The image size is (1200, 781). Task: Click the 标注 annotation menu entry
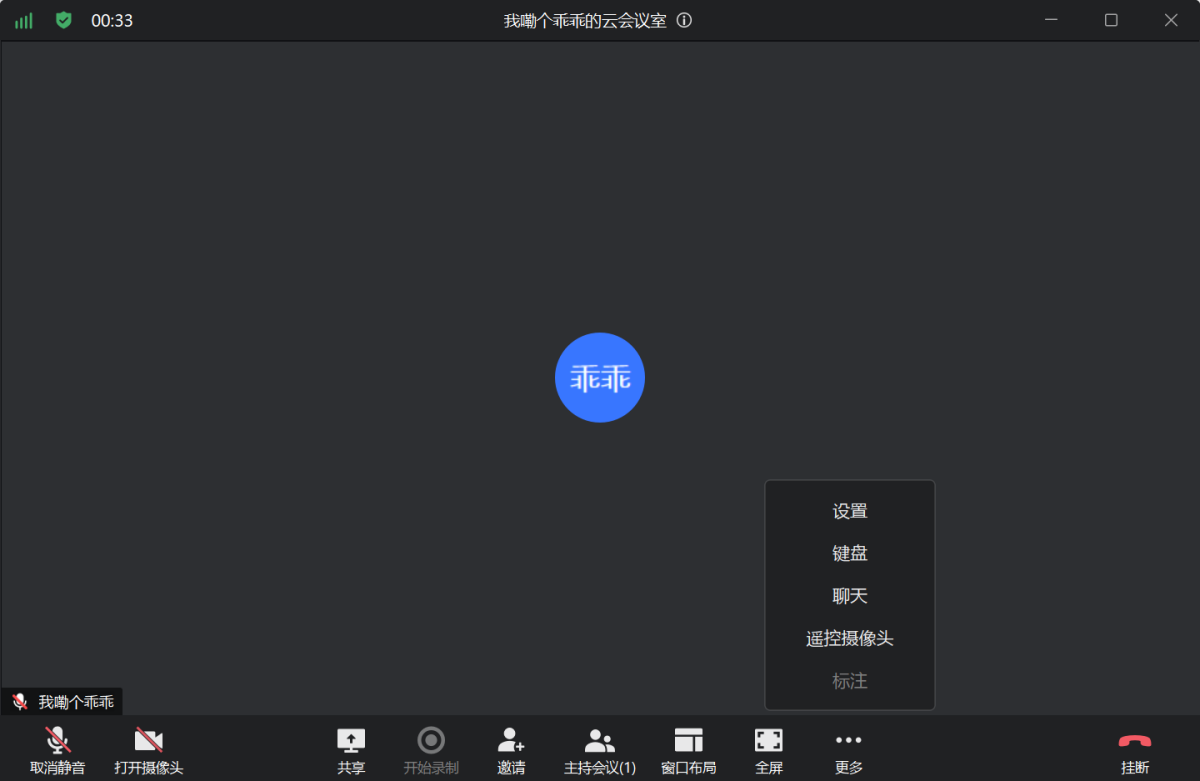(x=850, y=681)
